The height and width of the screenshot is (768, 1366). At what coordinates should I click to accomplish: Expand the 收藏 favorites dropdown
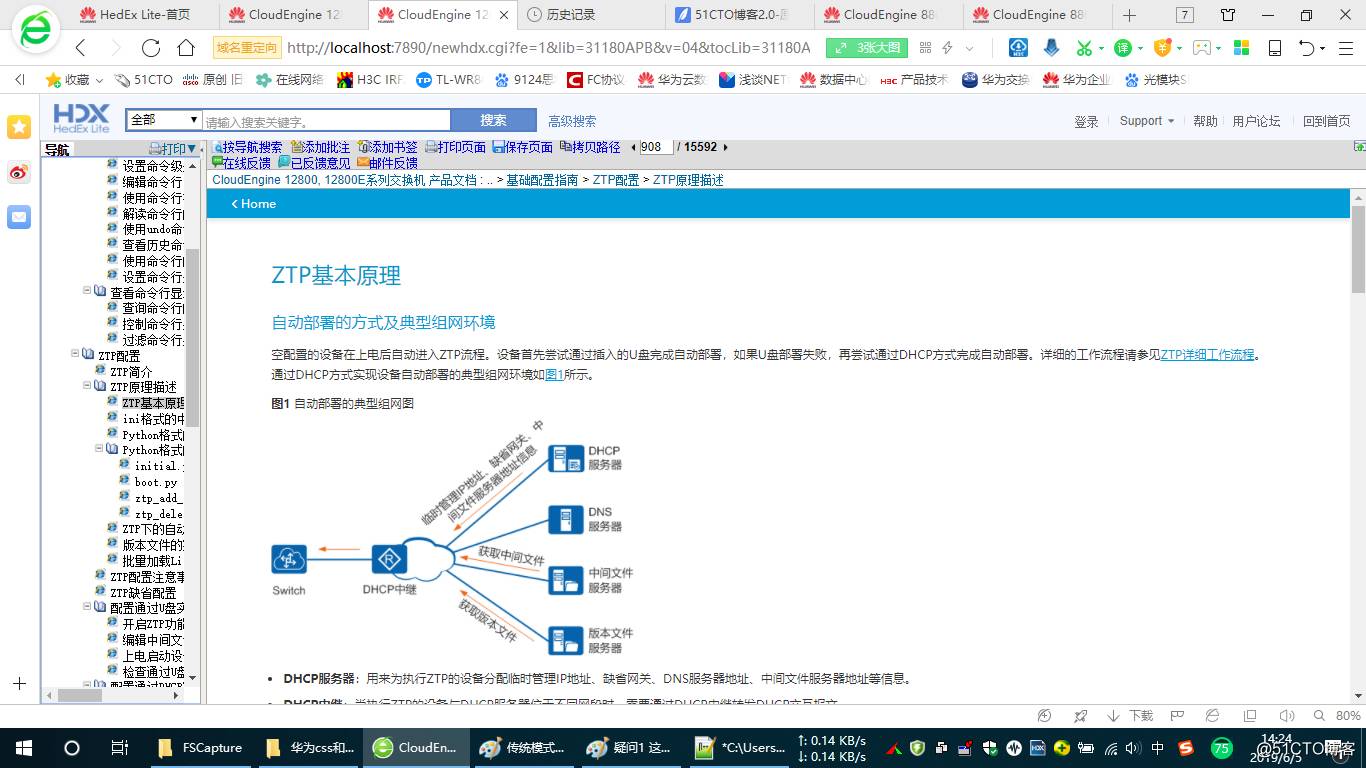tap(99, 80)
